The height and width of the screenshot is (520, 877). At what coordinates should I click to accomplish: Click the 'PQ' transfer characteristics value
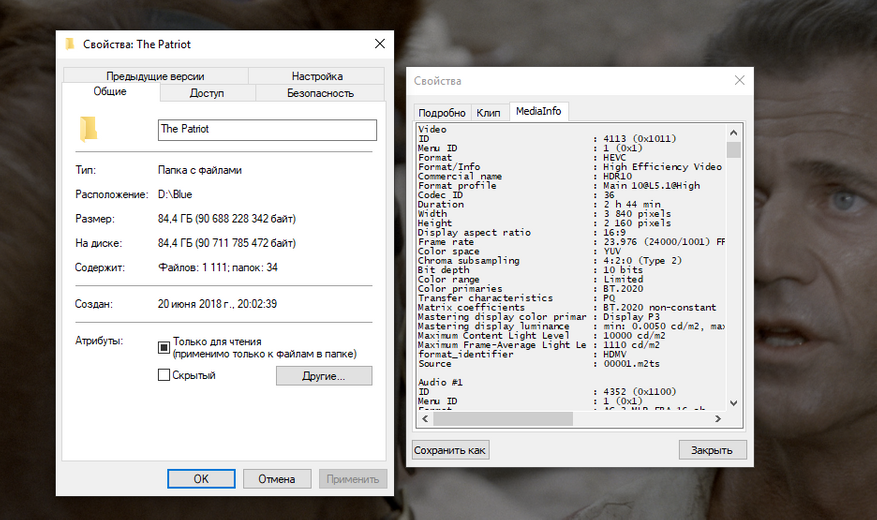609,298
